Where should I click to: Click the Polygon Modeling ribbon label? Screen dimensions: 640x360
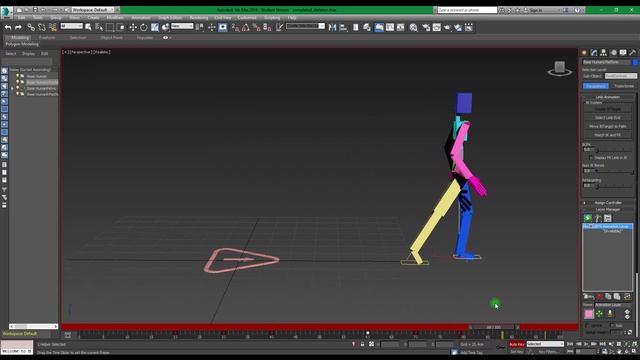click(22, 44)
